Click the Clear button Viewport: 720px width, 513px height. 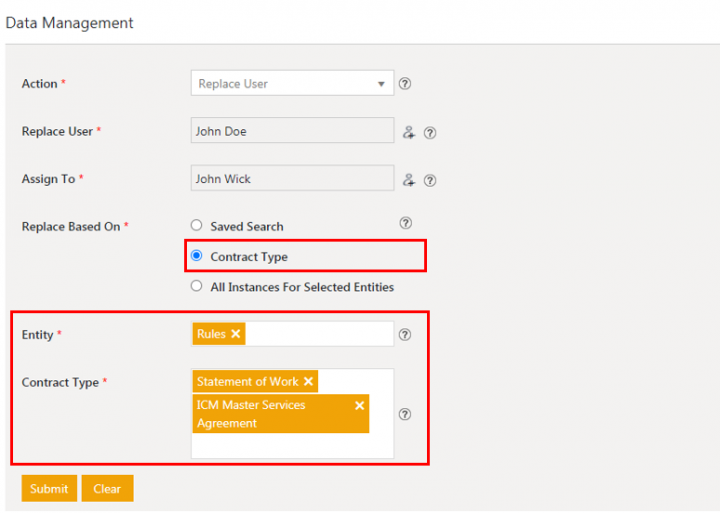[107, 489]
